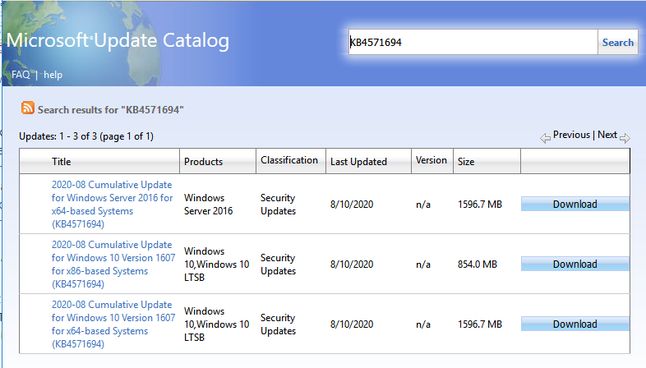This screenshot has height=368, width=646.
Task: Sort by the Version column header
Action: (431, 160)
